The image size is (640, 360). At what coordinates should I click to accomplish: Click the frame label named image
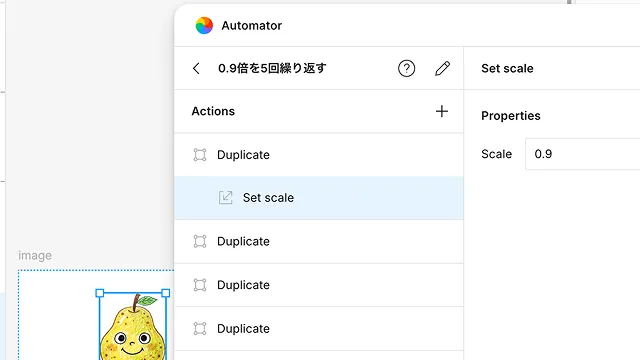[x=35, y=256]
